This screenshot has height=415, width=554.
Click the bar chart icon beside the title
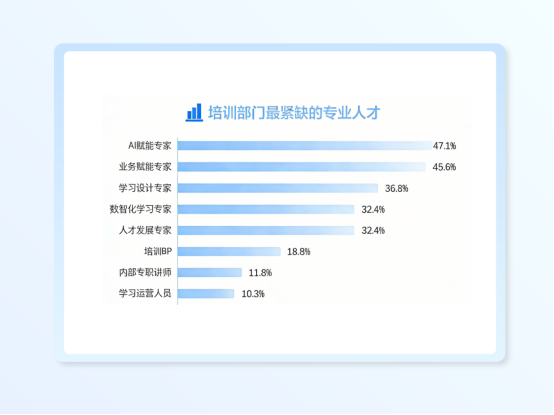point(194,112)
